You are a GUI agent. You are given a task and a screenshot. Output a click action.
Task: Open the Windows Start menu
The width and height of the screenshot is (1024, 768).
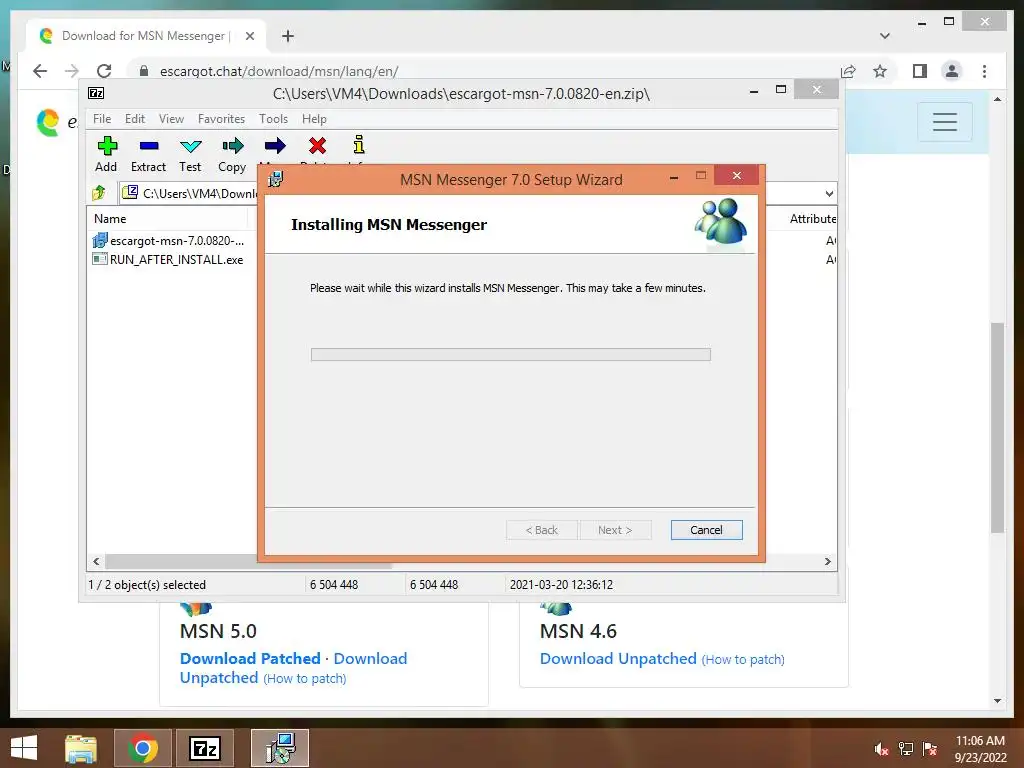coord(24,748)
